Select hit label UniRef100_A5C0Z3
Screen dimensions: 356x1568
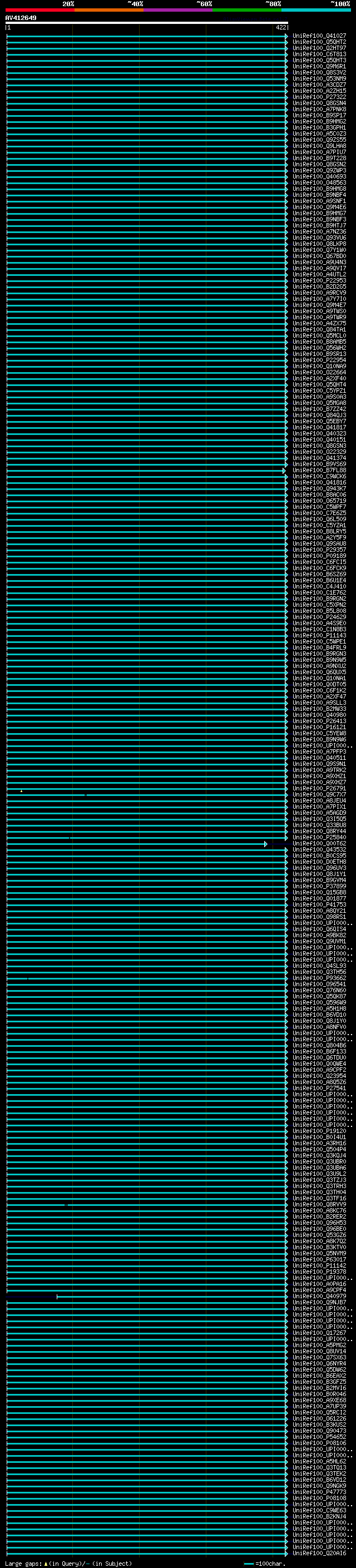coord(319,133)
